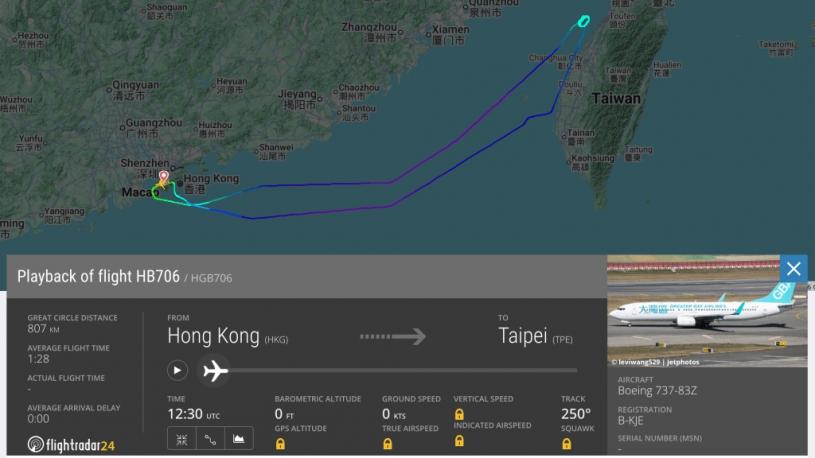815x458 pixels.
Task: Click the lock icon under GPS Altitude
Action: 280,444
